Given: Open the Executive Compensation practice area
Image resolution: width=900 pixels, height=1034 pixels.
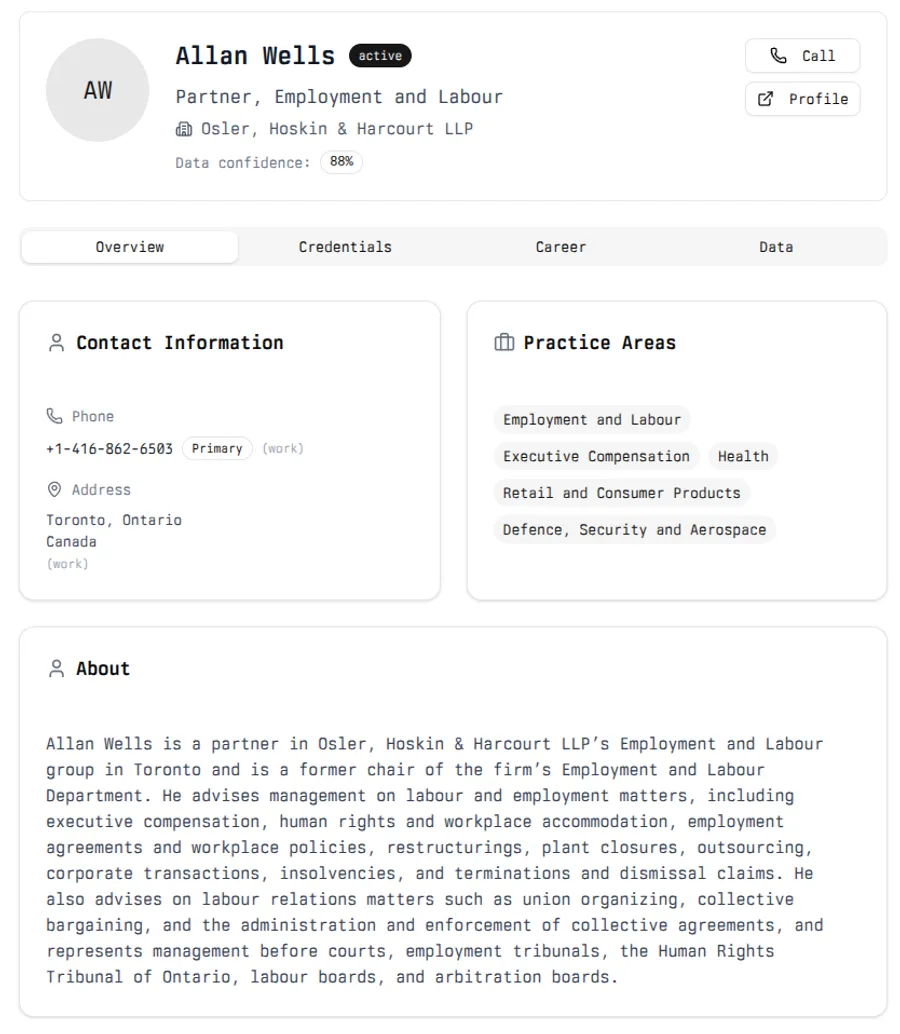Looking at the screenshot, I should 596,456.
